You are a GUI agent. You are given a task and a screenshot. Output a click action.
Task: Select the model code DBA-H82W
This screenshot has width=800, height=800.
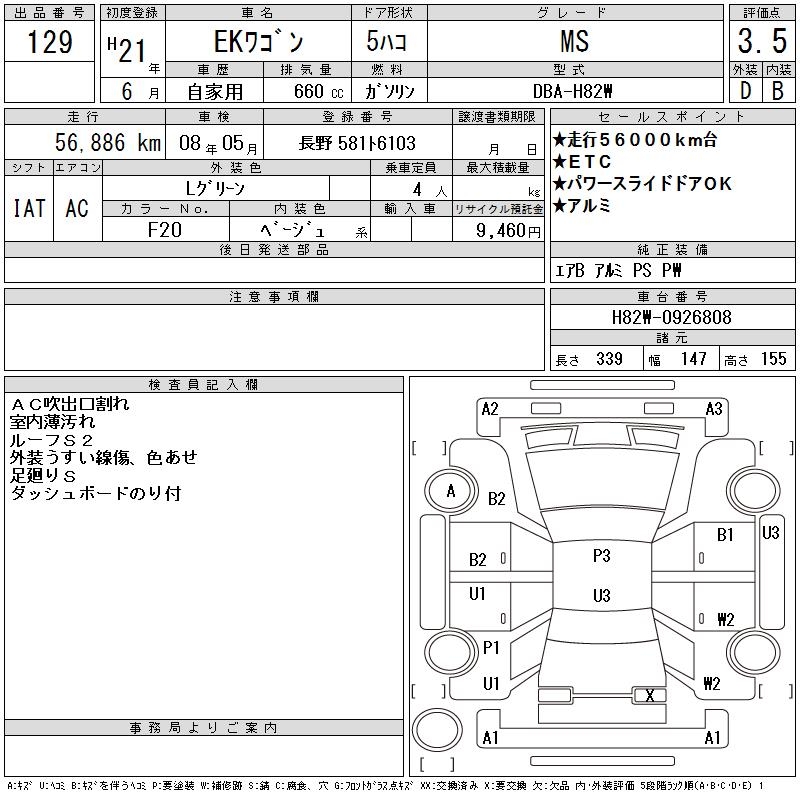coord(572,91)
